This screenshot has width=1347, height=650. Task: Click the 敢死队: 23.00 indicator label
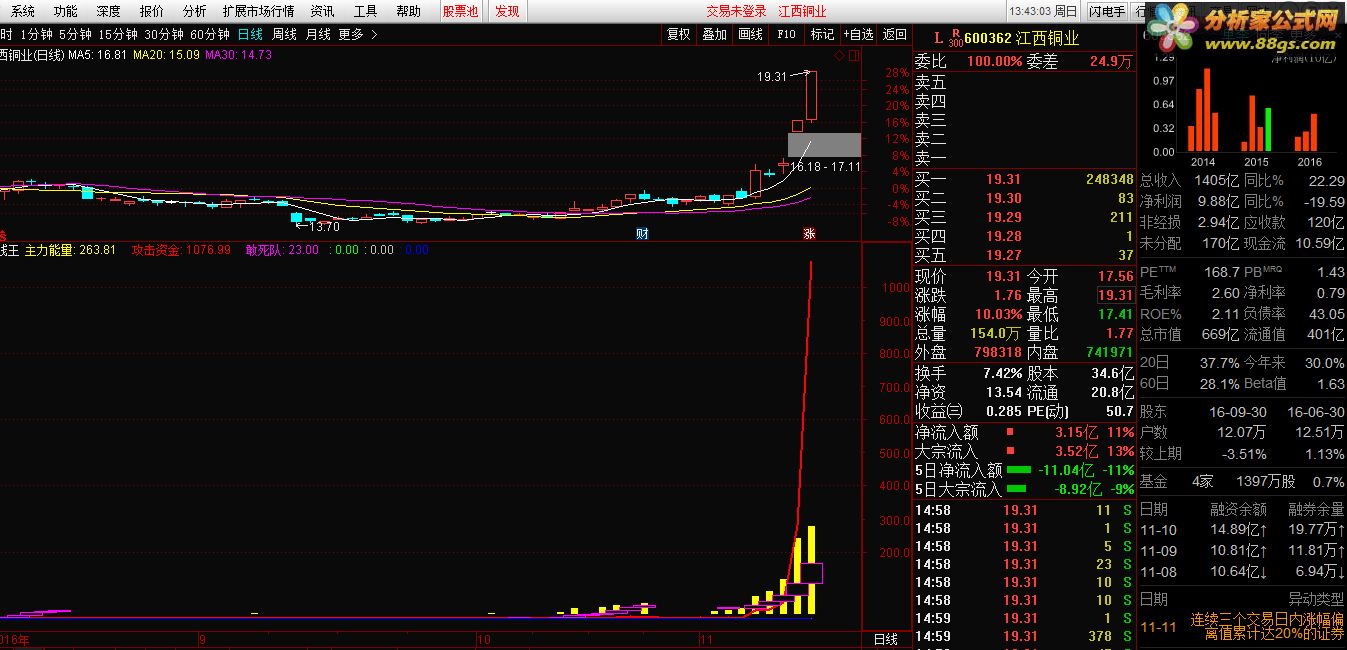pyautogui.click(x=282, y=250)
